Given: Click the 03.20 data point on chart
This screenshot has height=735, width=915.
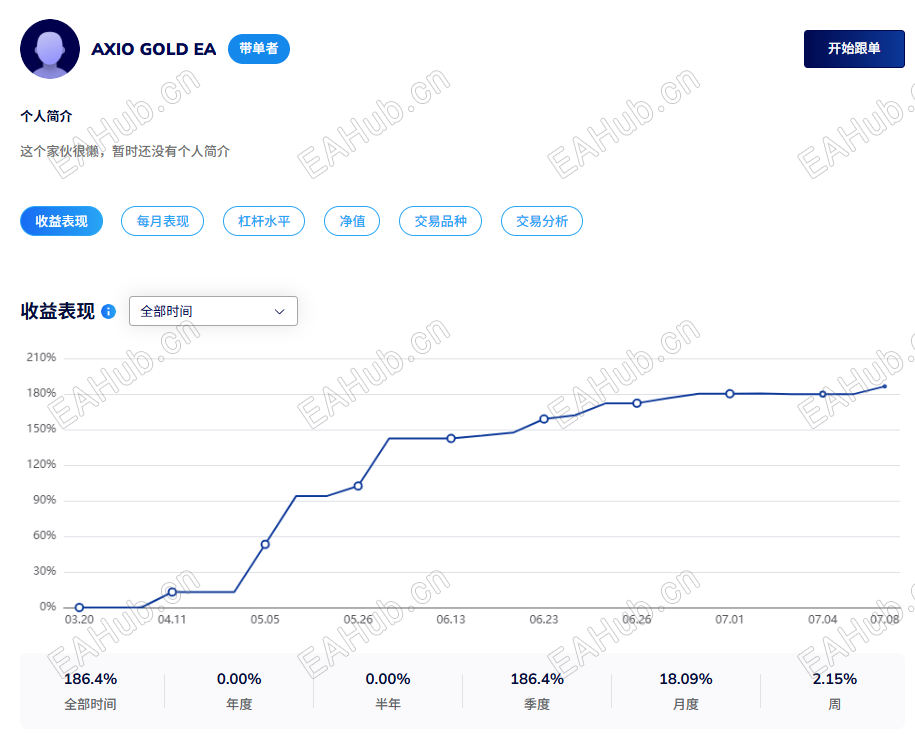Looking at the screenshot, I should [x=79, y=607].
